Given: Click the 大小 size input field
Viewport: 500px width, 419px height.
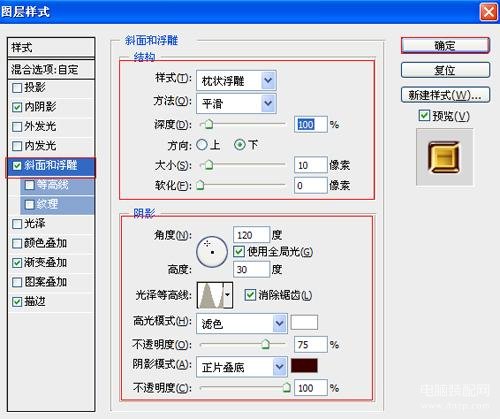Looking at the screenshot, I should click(311, 165).
